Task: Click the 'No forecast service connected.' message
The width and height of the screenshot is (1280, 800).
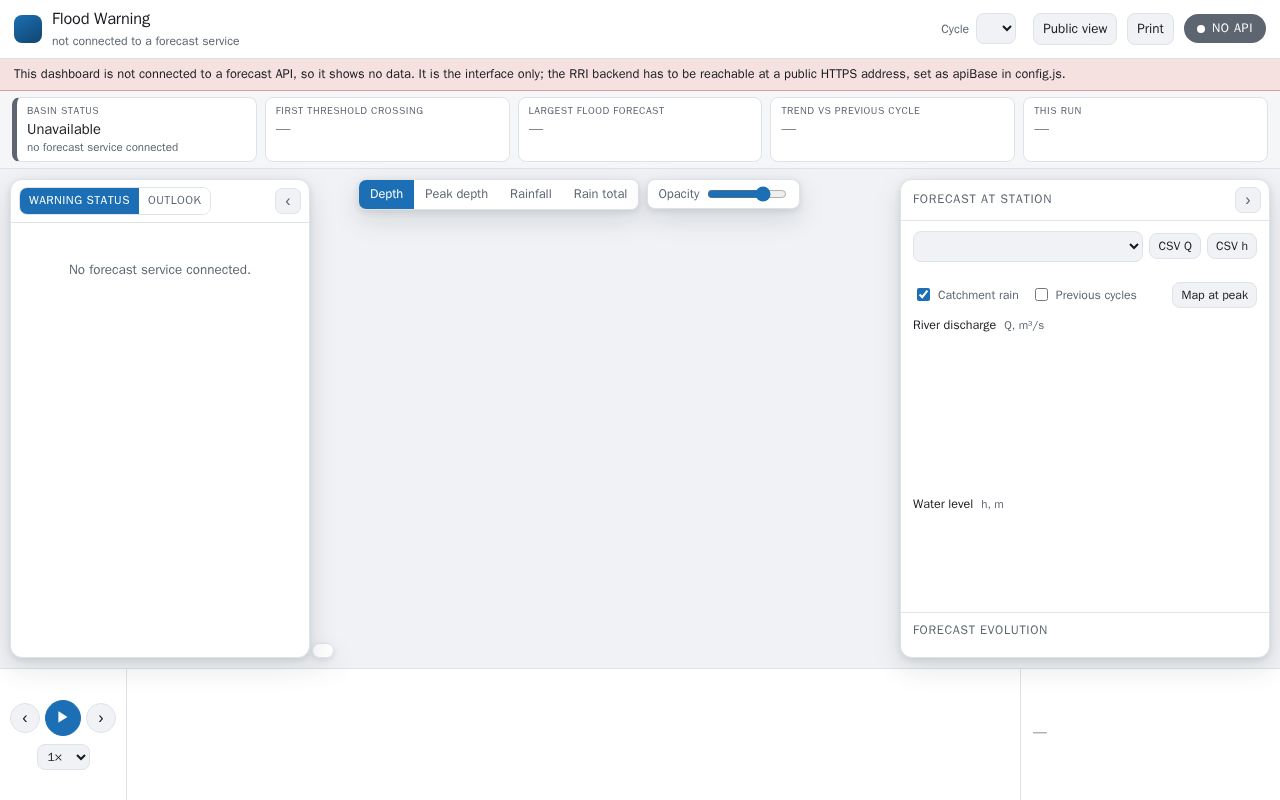Action: 160,270
